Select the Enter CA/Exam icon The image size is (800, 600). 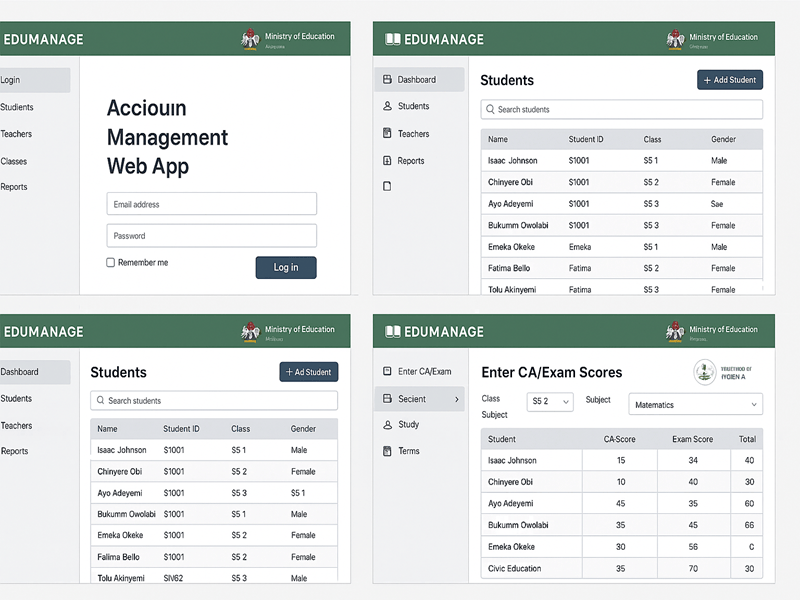[387, 372]
